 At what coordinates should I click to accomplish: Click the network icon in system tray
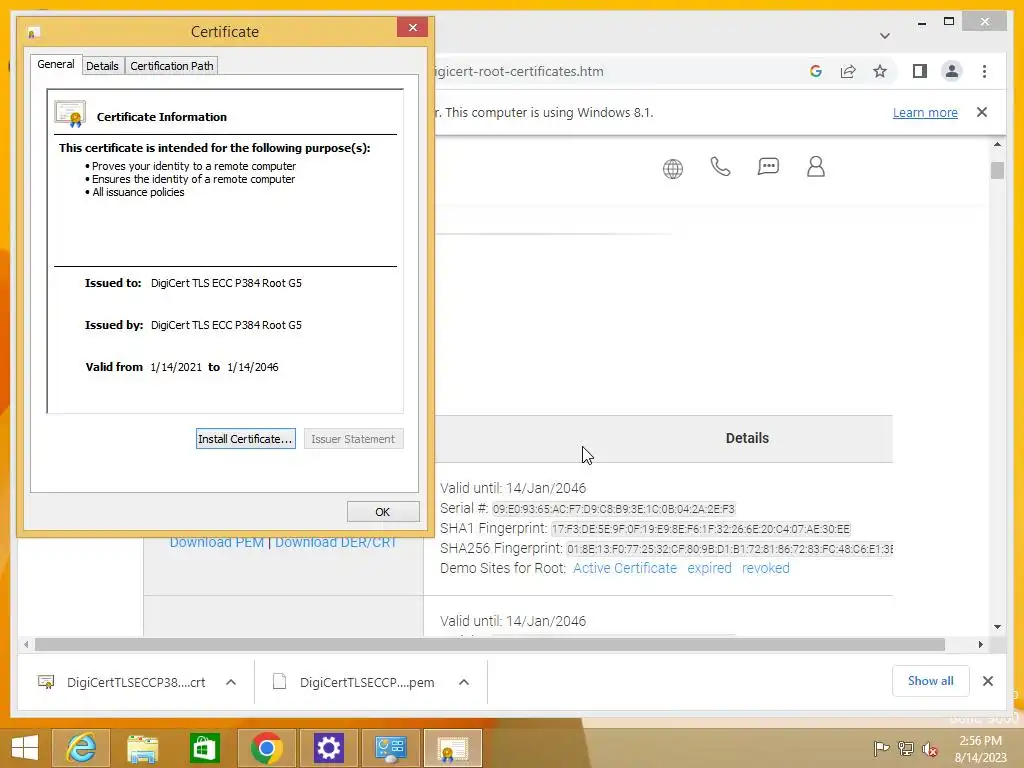[905, 748]
